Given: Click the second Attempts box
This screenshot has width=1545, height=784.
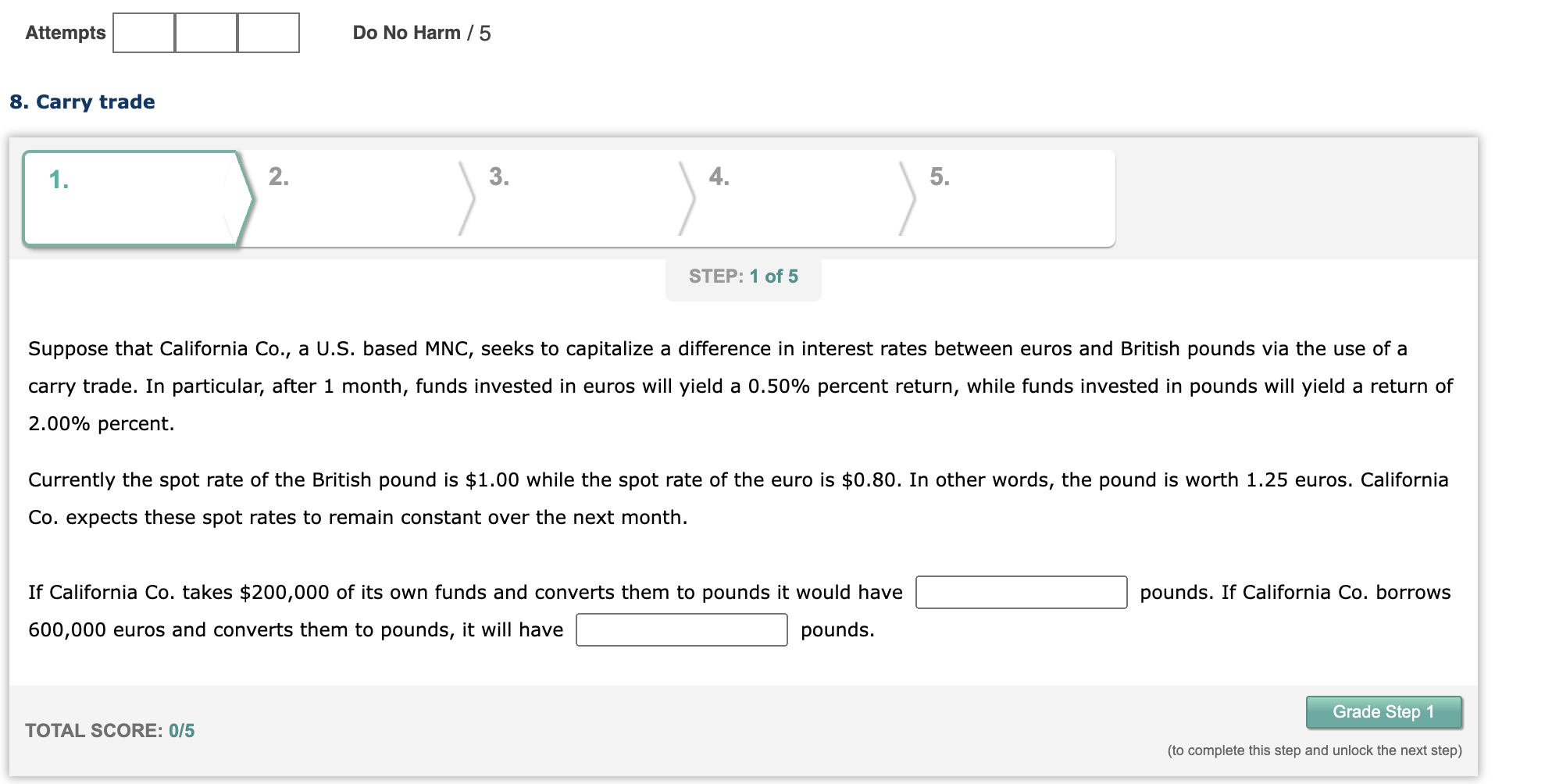Looking at the screenshot, I should (x=206, y=33).
